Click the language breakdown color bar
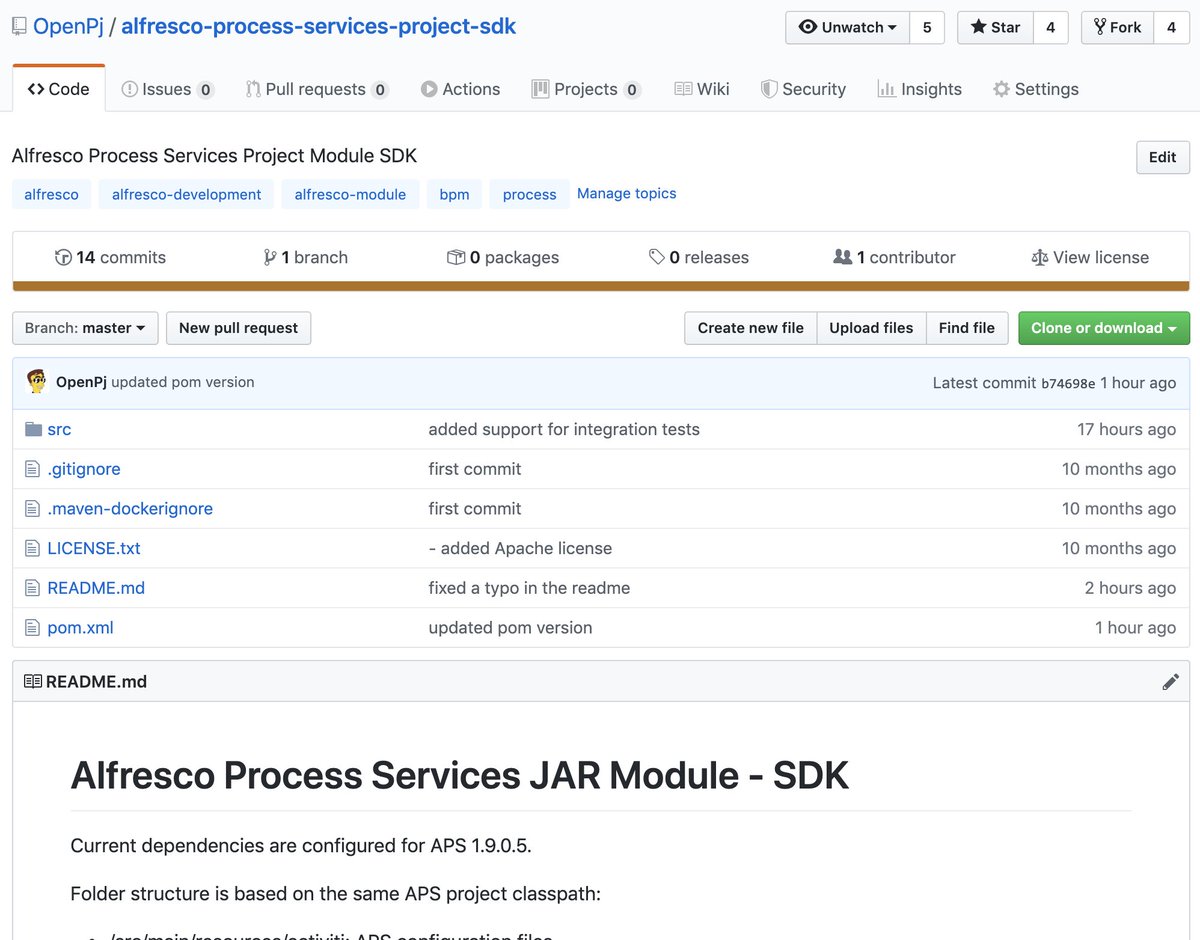The image size is (1200, 940). pyautogui.click(x=601, y=286)
